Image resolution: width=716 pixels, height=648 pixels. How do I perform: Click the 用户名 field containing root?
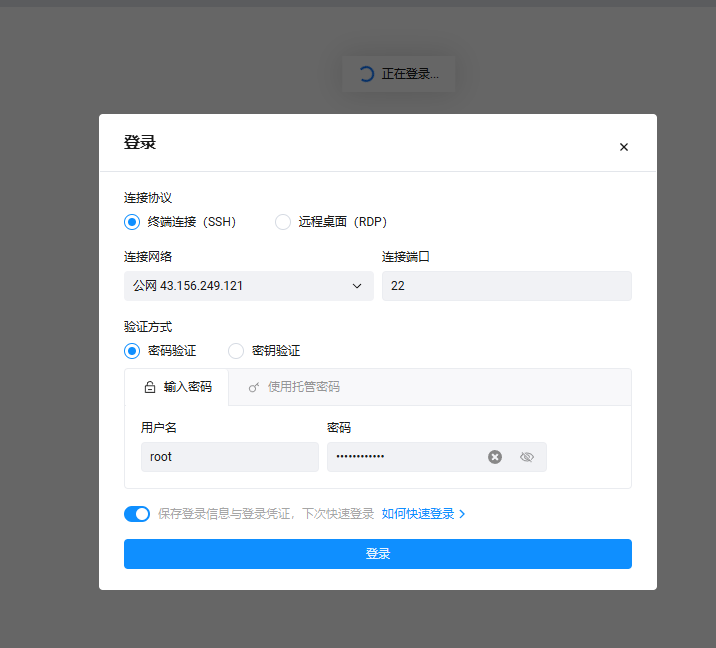tap(230, 457)
